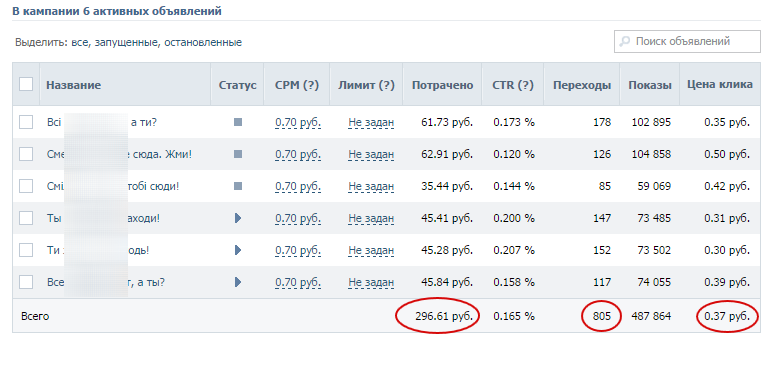Click total click price '0.37 руб.'
This screenshot has height=366, width=781.
click(x=727, y=316)
